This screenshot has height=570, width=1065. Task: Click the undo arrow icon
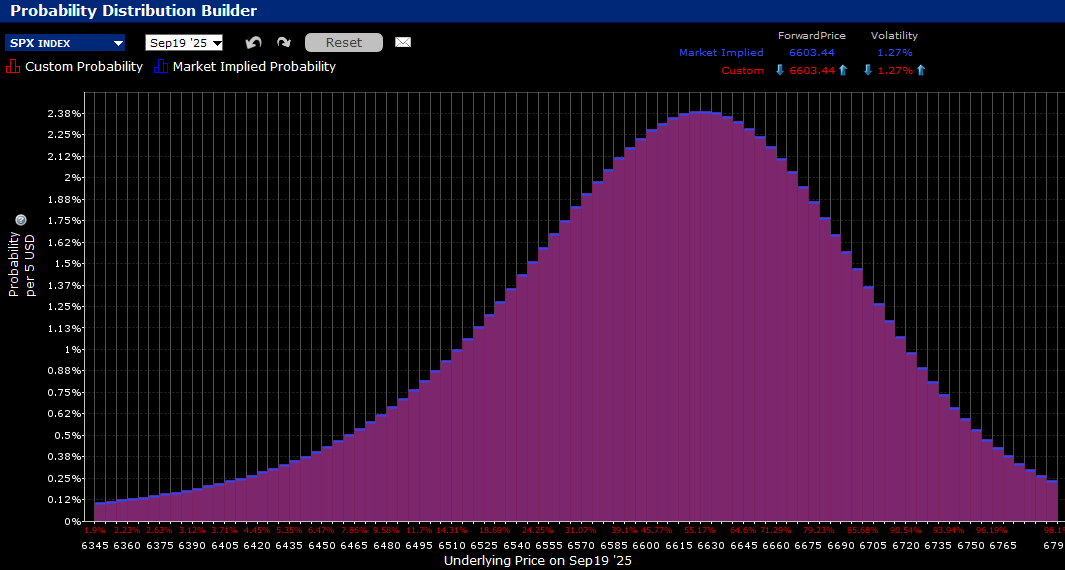253,43
